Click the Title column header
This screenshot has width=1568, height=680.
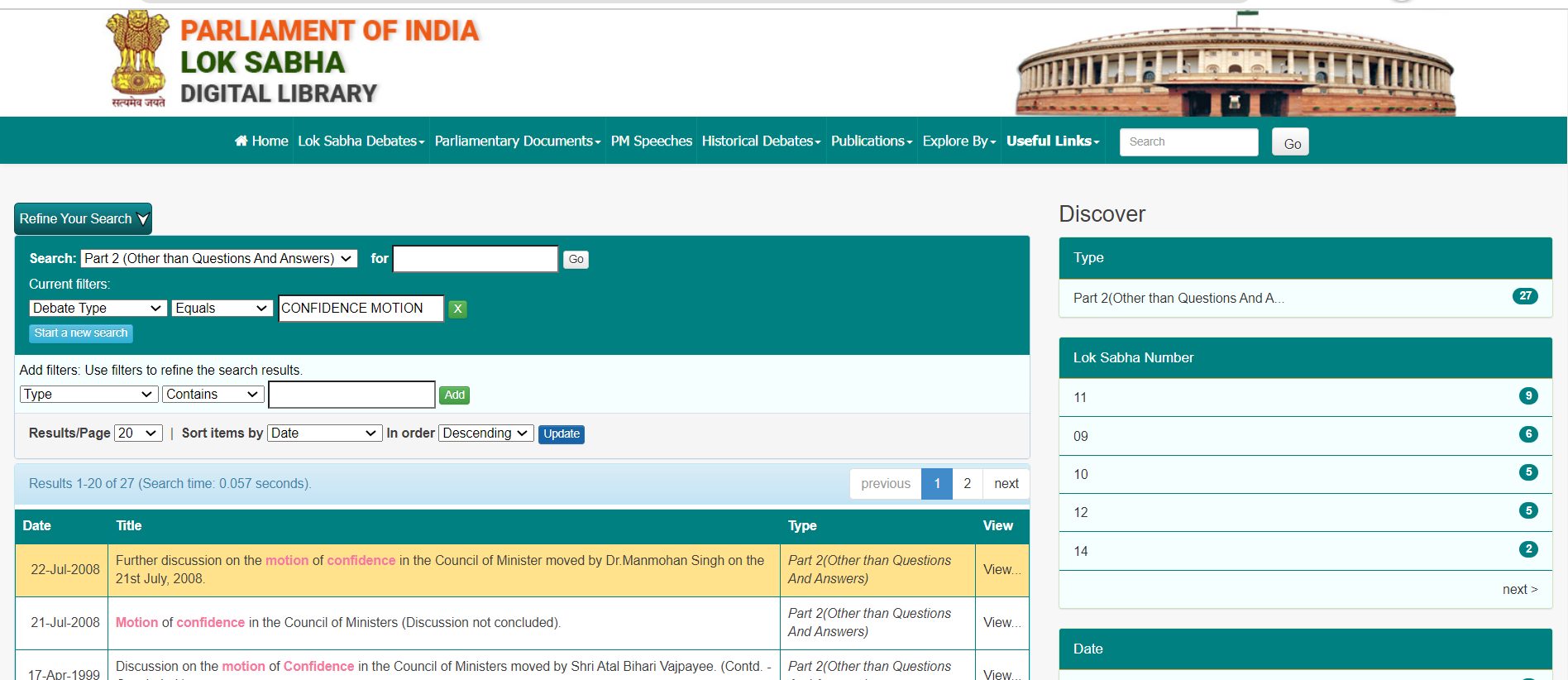(x=128, y=525)
